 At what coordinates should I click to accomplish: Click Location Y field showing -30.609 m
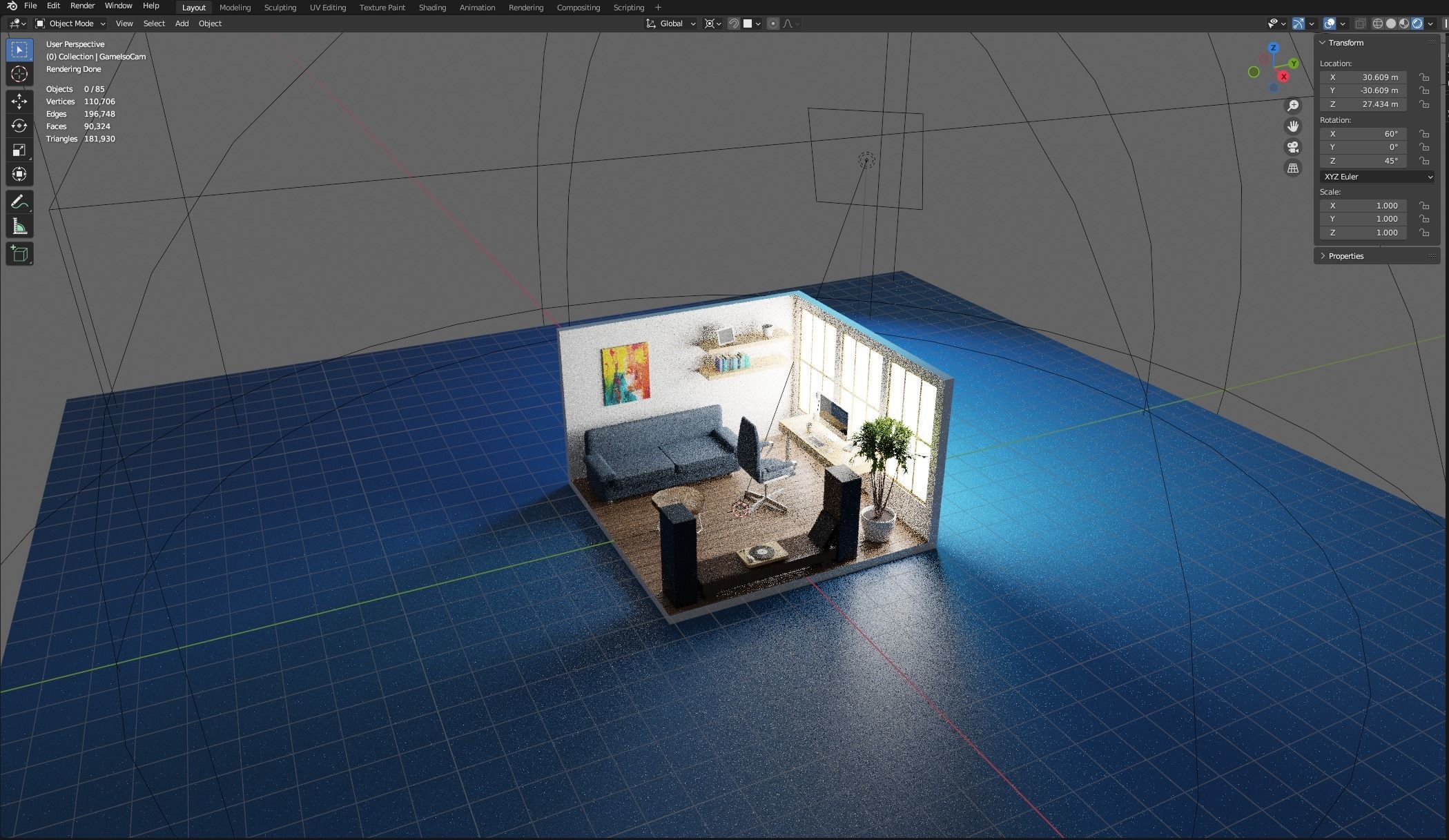pyautogui.click(x=1363, y=90)
